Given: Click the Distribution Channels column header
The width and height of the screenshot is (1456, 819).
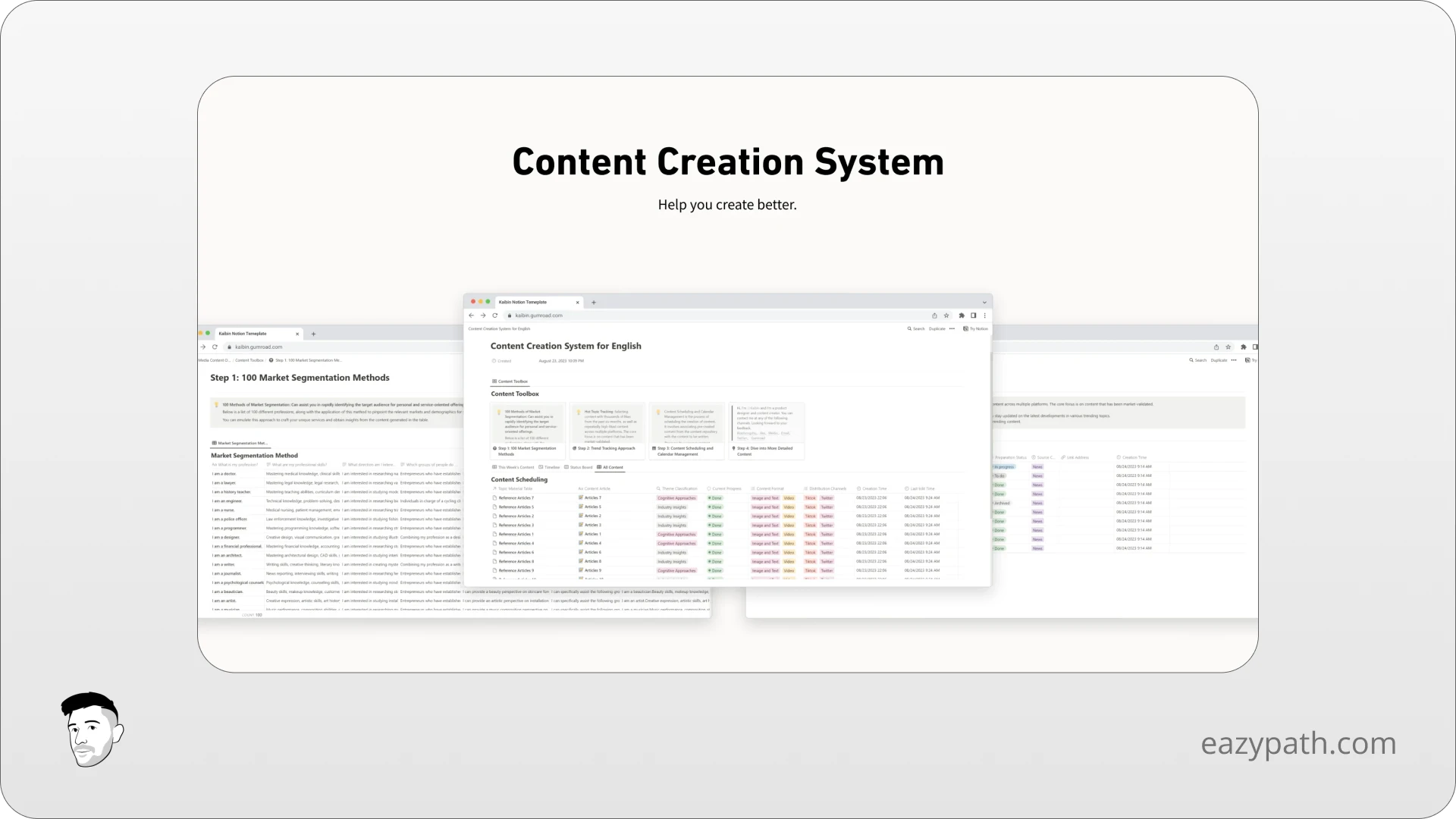Looking at the screenshot, I should (826, 489).
